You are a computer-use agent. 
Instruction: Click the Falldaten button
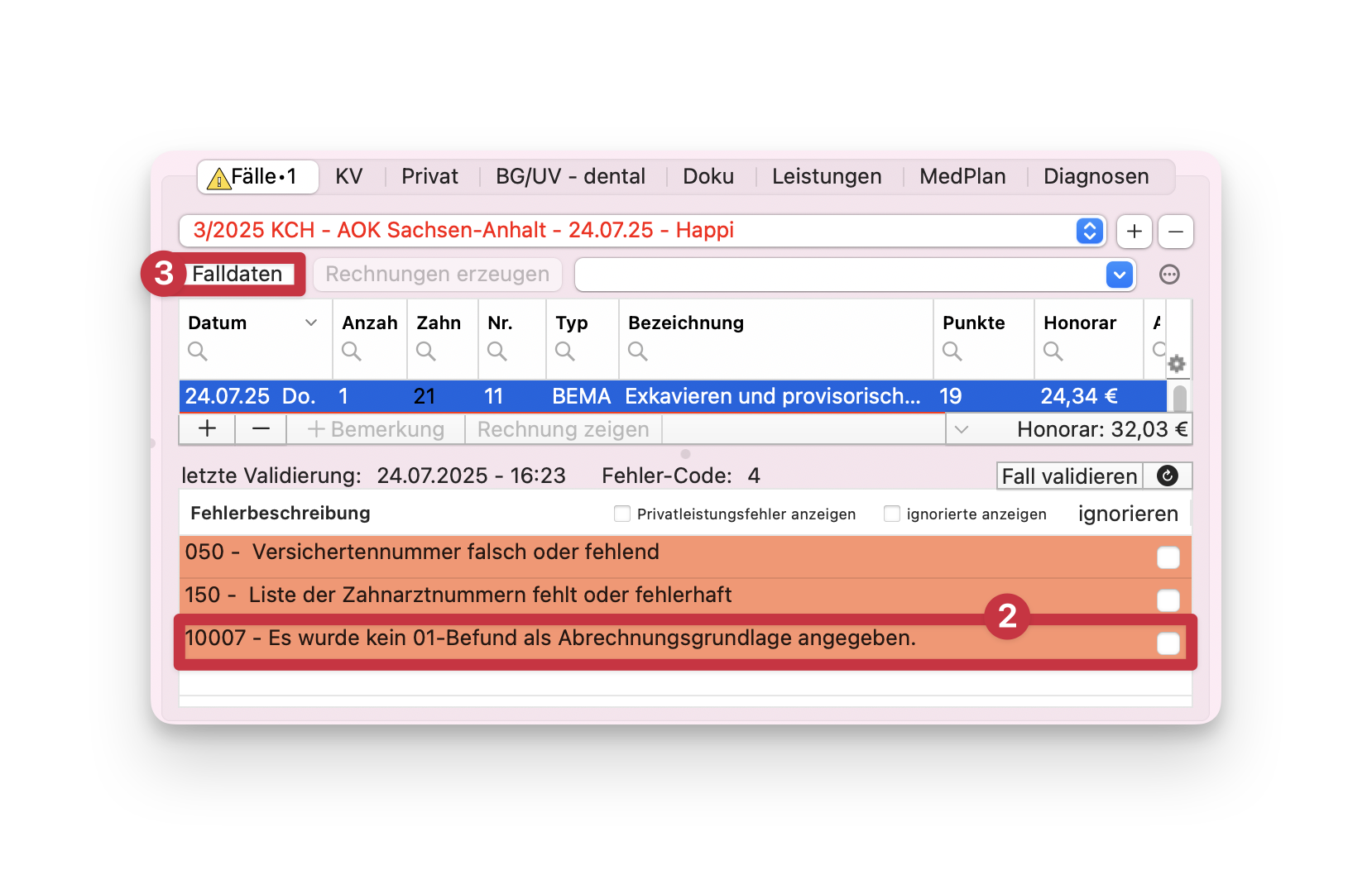237,274
